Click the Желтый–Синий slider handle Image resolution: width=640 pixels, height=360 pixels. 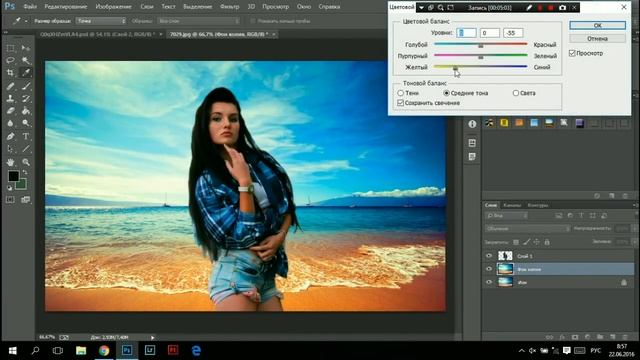tap(456, 68)
